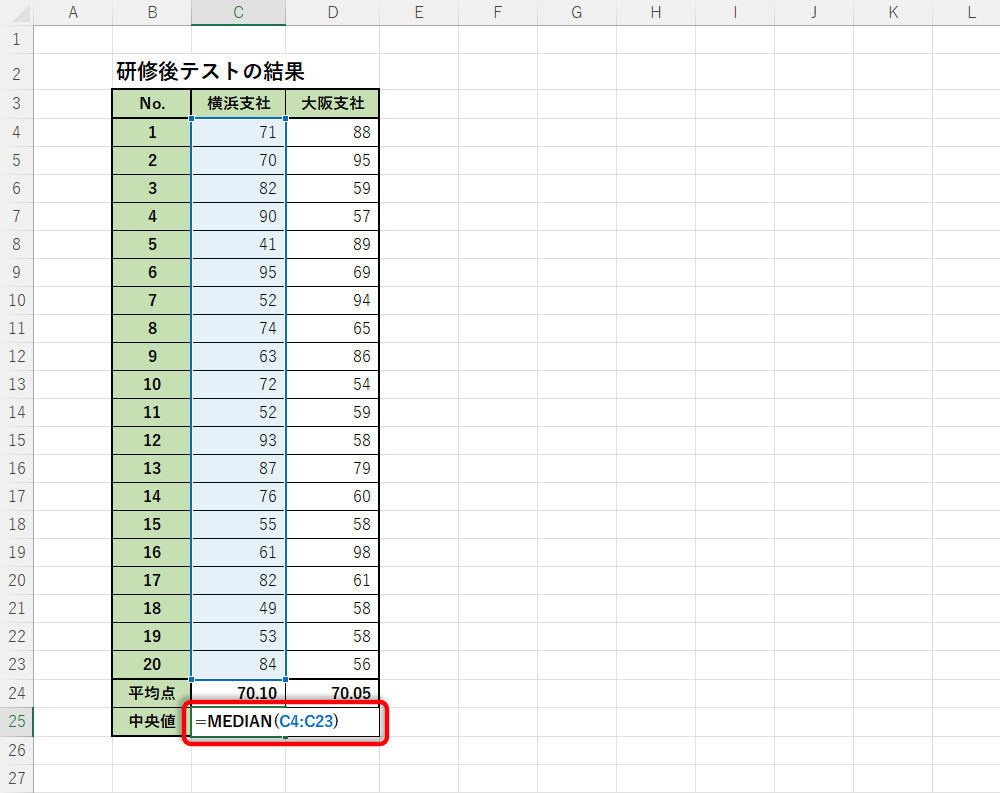Click the No. header cell
This screenshot has height=793, width=1000.
(151, 104)
